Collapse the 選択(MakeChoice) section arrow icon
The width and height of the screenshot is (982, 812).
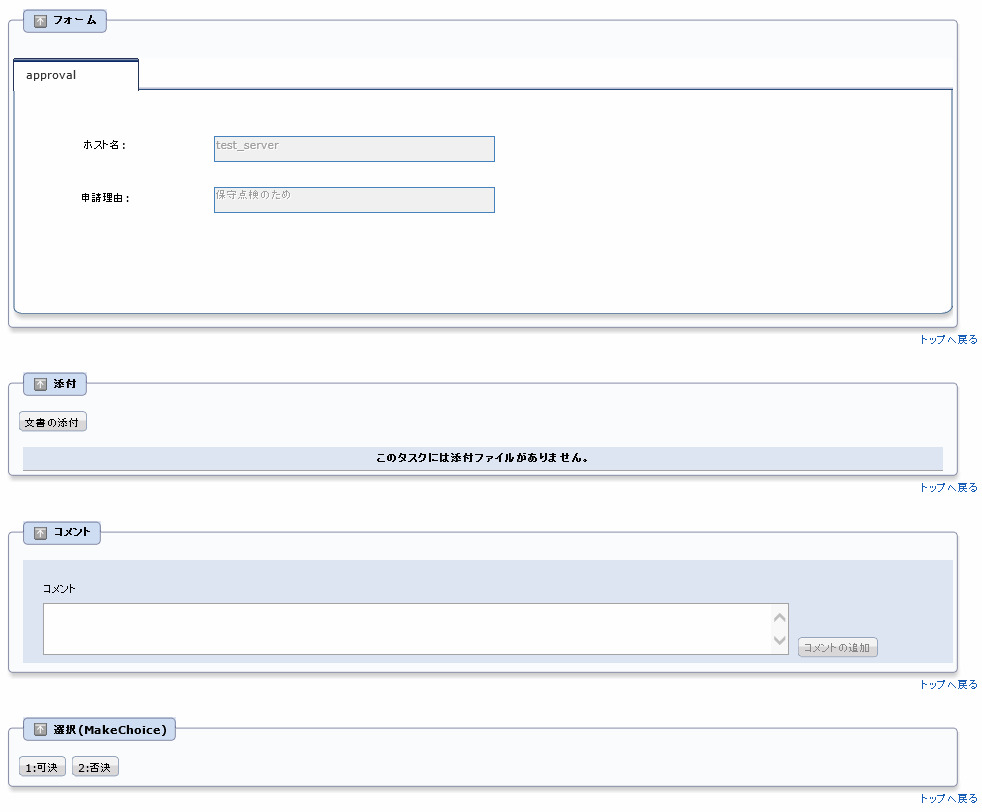(40, 729)
